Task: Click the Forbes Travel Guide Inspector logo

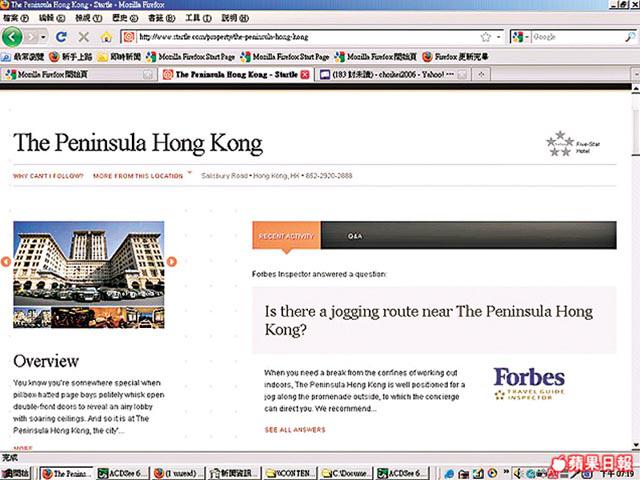Action: pyautogui.click(x=529, y=383)
